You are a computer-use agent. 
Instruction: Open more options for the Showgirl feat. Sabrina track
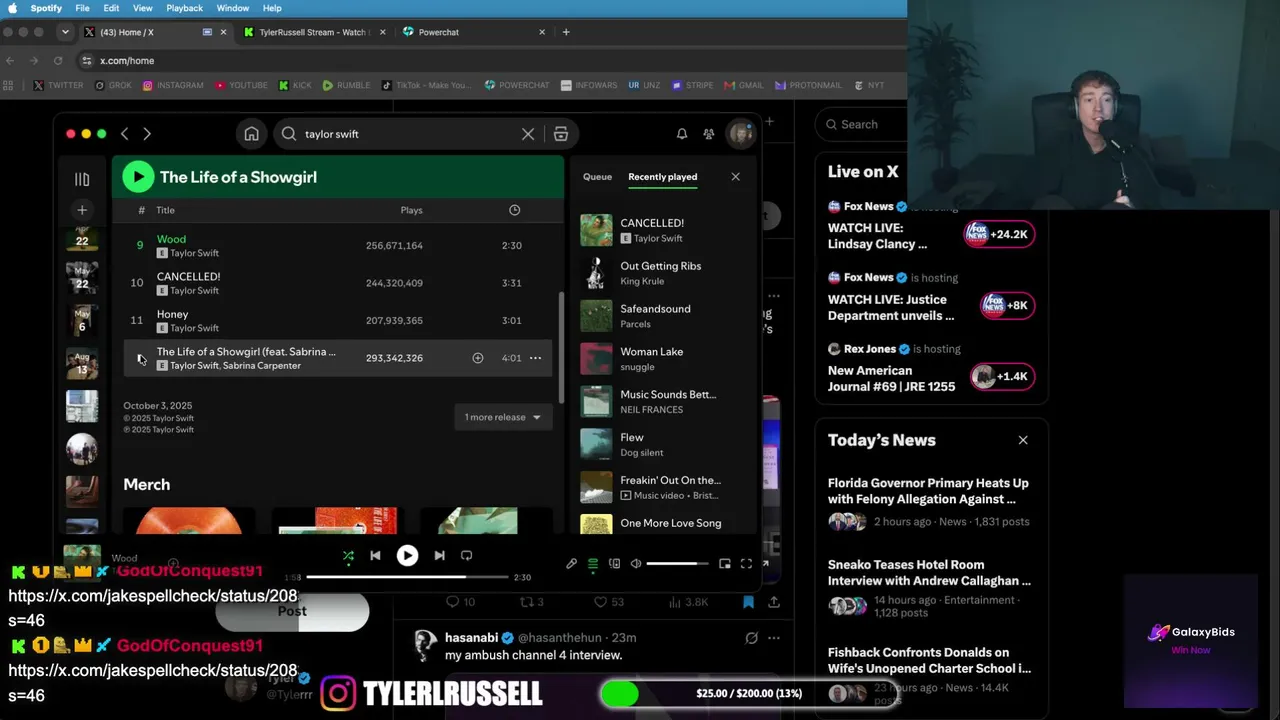point(536,358)
